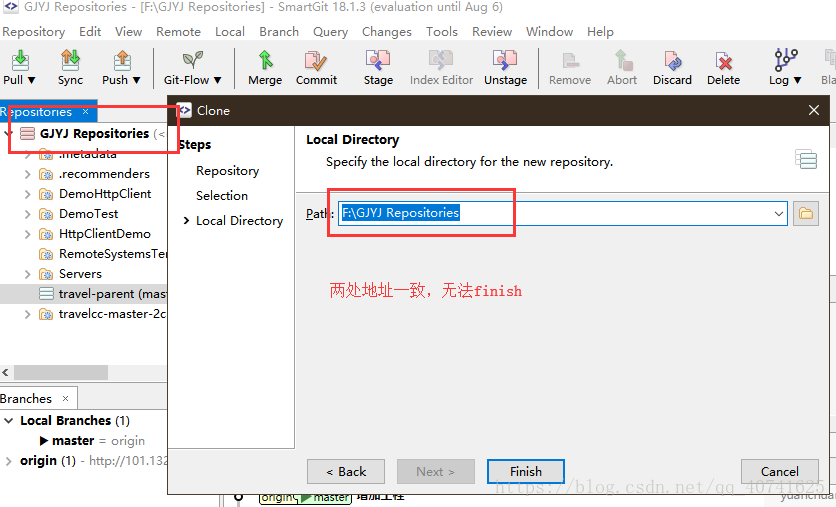The image size is (836, 507).
Task: Click the Selection step in Clone wizard
Action: pyautogui.click(x=222, y=196)
